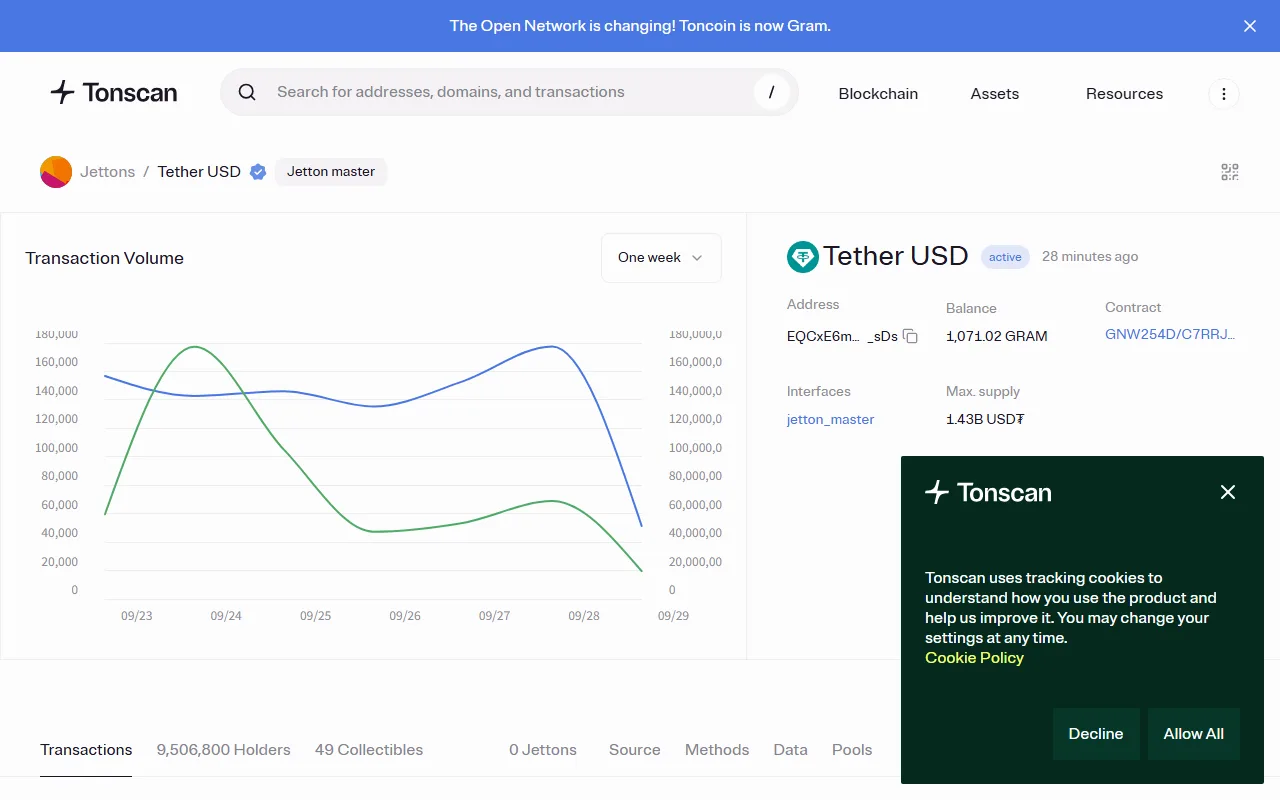This screenshot has width=1280, height=800.
Task: Click the Tonscan logo in header
Action: coord(114,93)
